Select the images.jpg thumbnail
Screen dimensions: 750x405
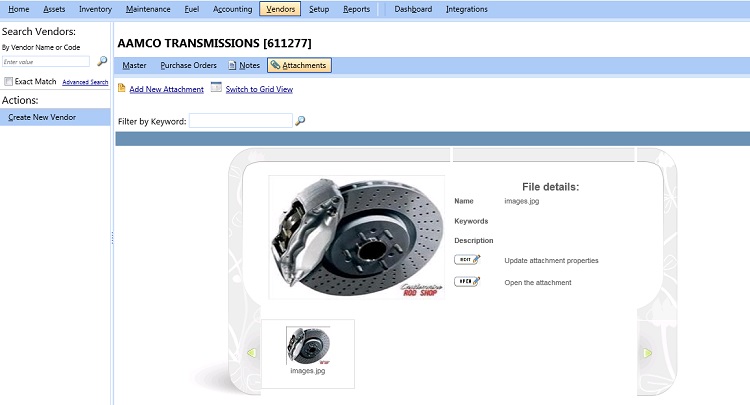pyautogui.click(x=308, y=350)
